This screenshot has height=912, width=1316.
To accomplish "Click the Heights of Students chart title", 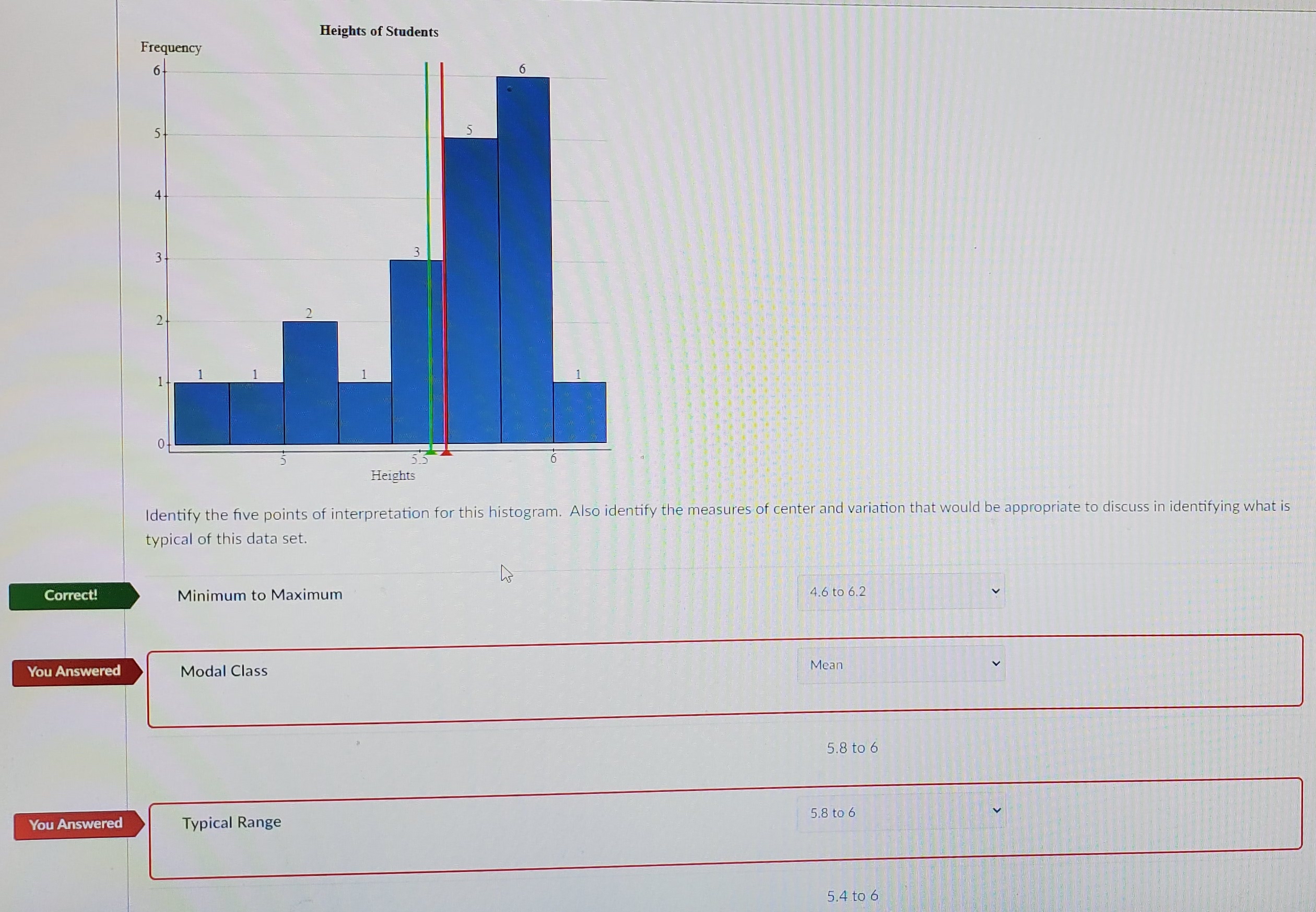I will coord(379,31).
